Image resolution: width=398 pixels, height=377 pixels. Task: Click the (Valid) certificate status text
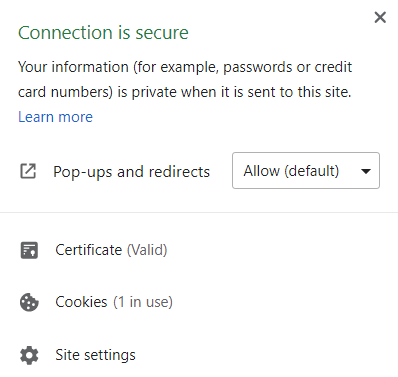147,250
